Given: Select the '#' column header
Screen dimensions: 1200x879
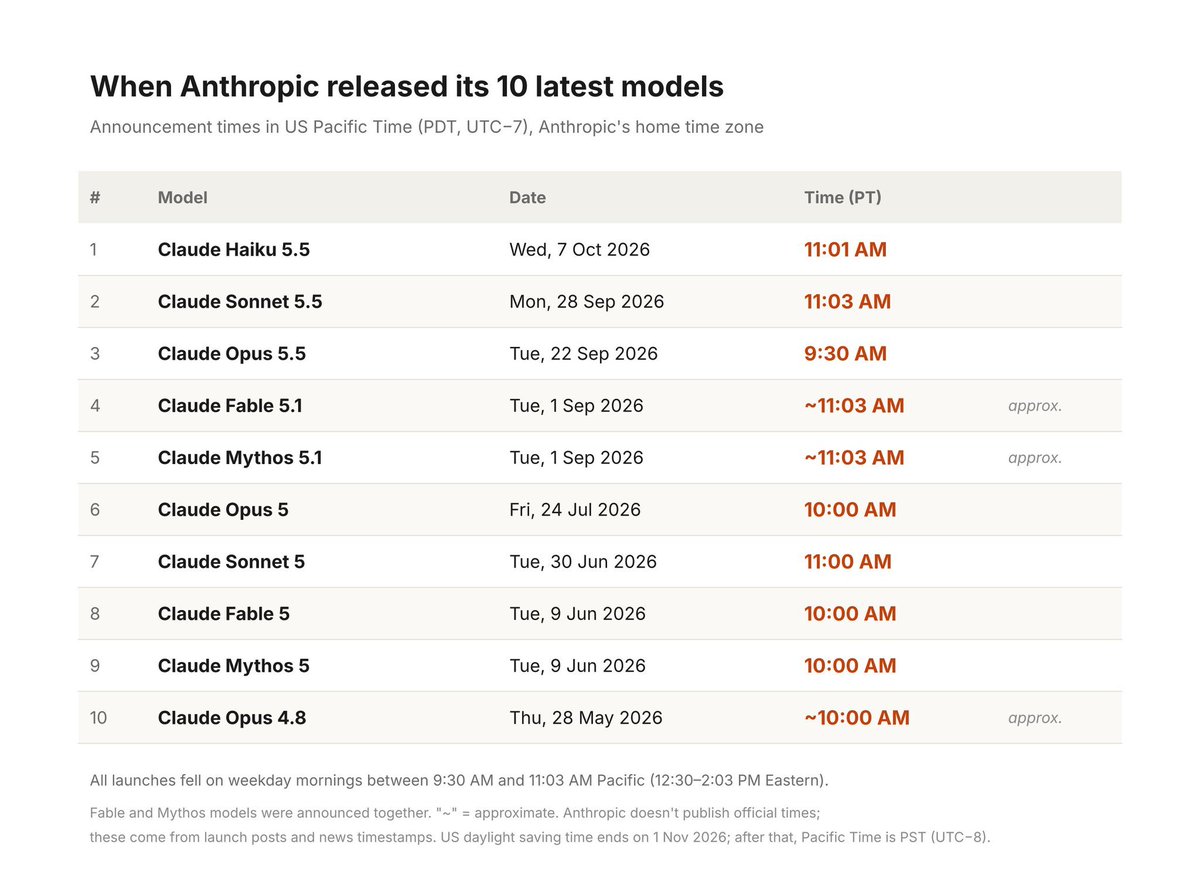Looking at the screenshot, I should 95,197.
